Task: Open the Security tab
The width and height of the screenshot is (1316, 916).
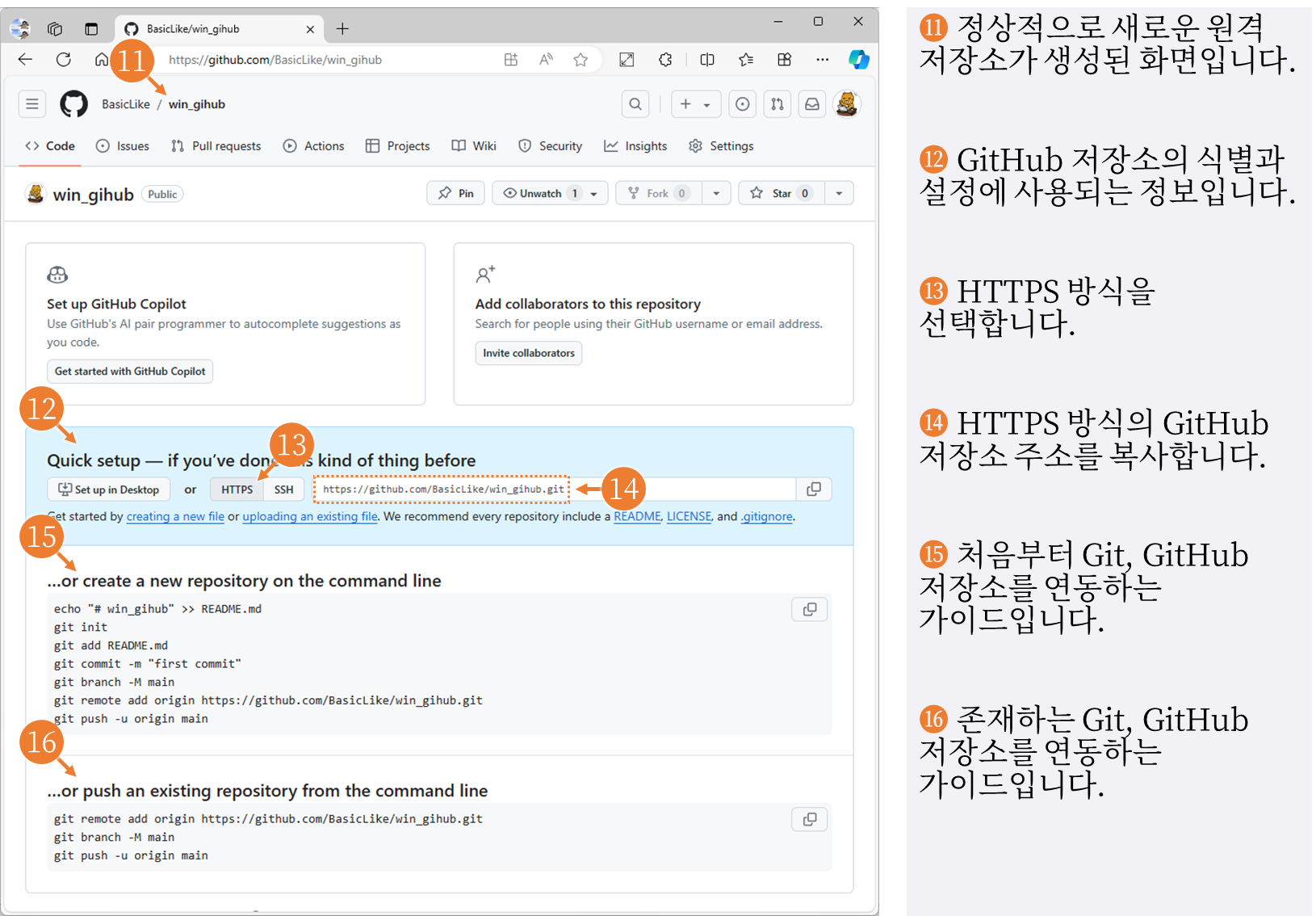Action: tap(551, 146)
